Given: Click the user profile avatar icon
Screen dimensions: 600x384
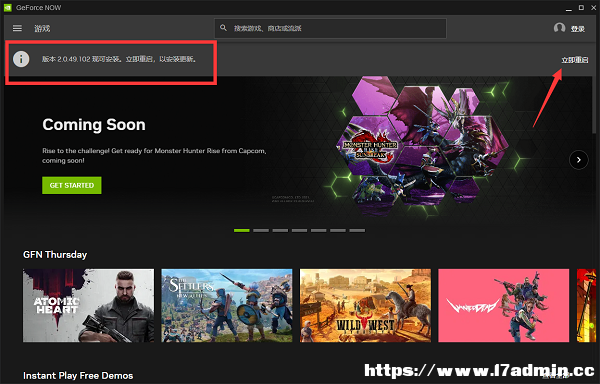Looking at the screenshot, I should pos(559,28).
